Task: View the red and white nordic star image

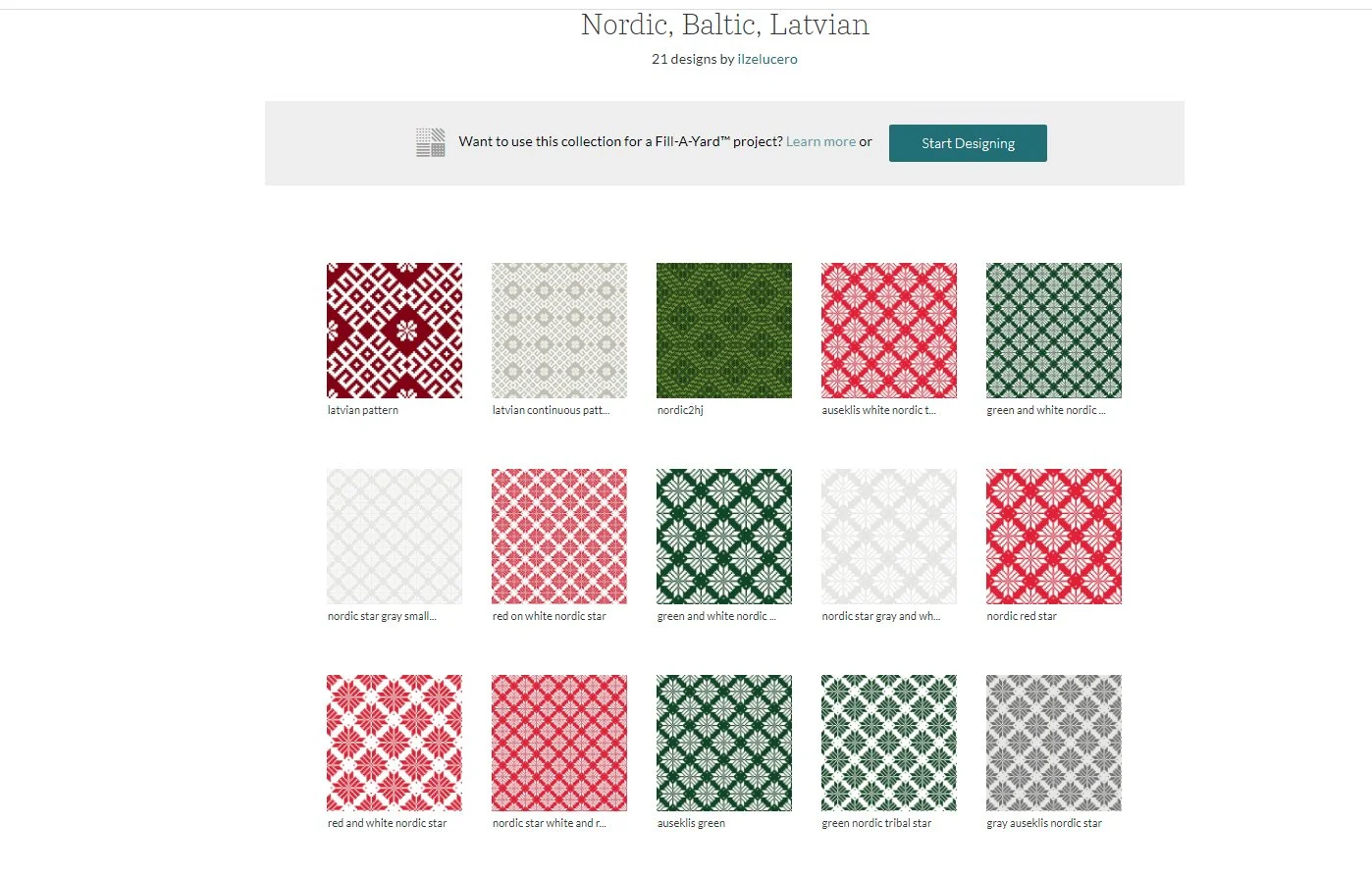Action: tap(395, 743)
